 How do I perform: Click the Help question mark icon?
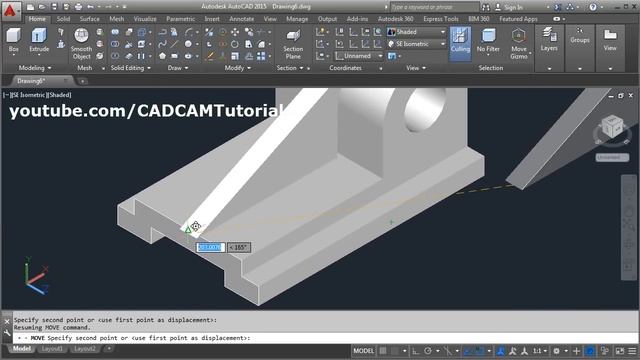coord(593,7)
